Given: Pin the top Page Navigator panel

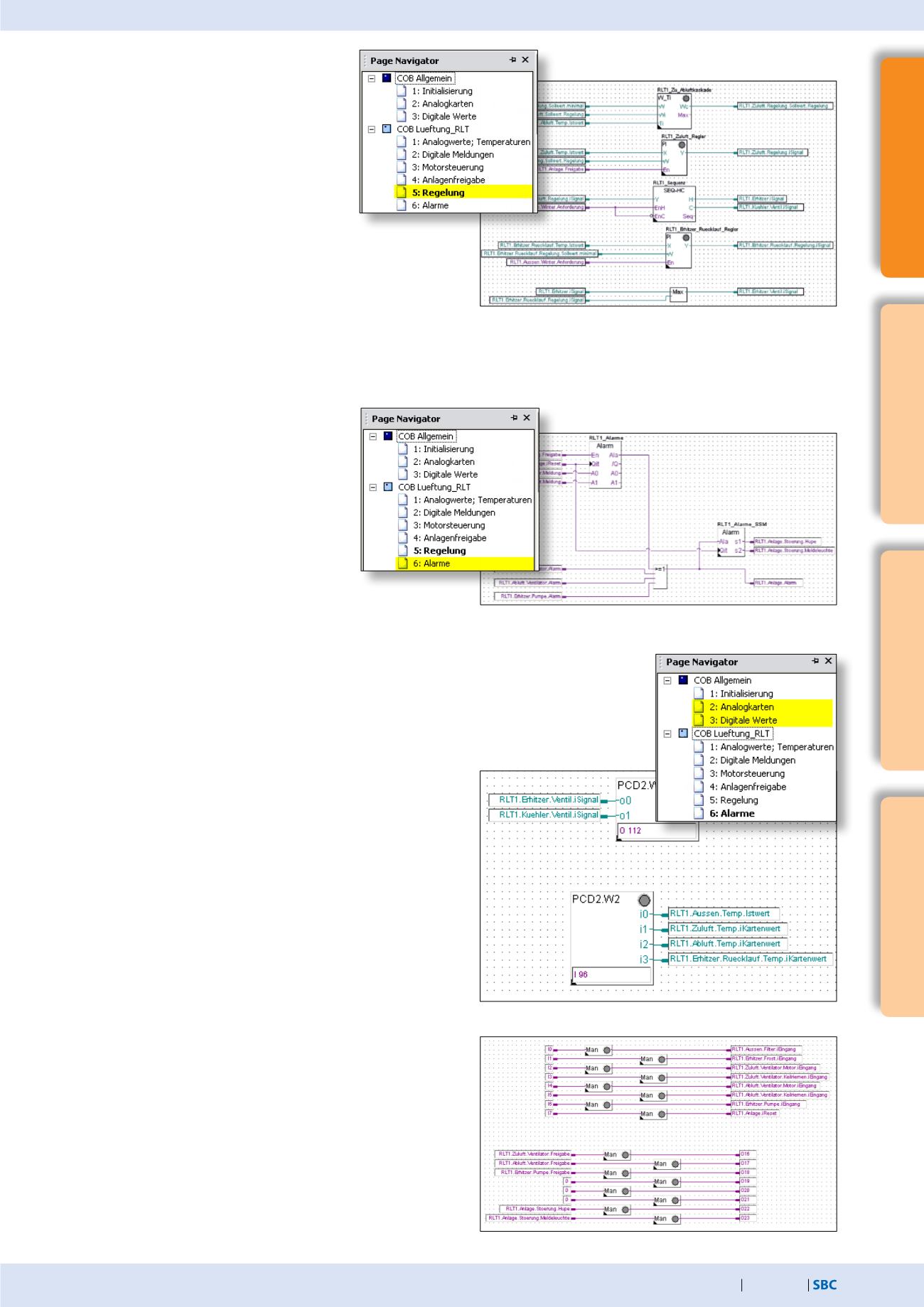Looking at the screenshot, I should coord(512,60).
